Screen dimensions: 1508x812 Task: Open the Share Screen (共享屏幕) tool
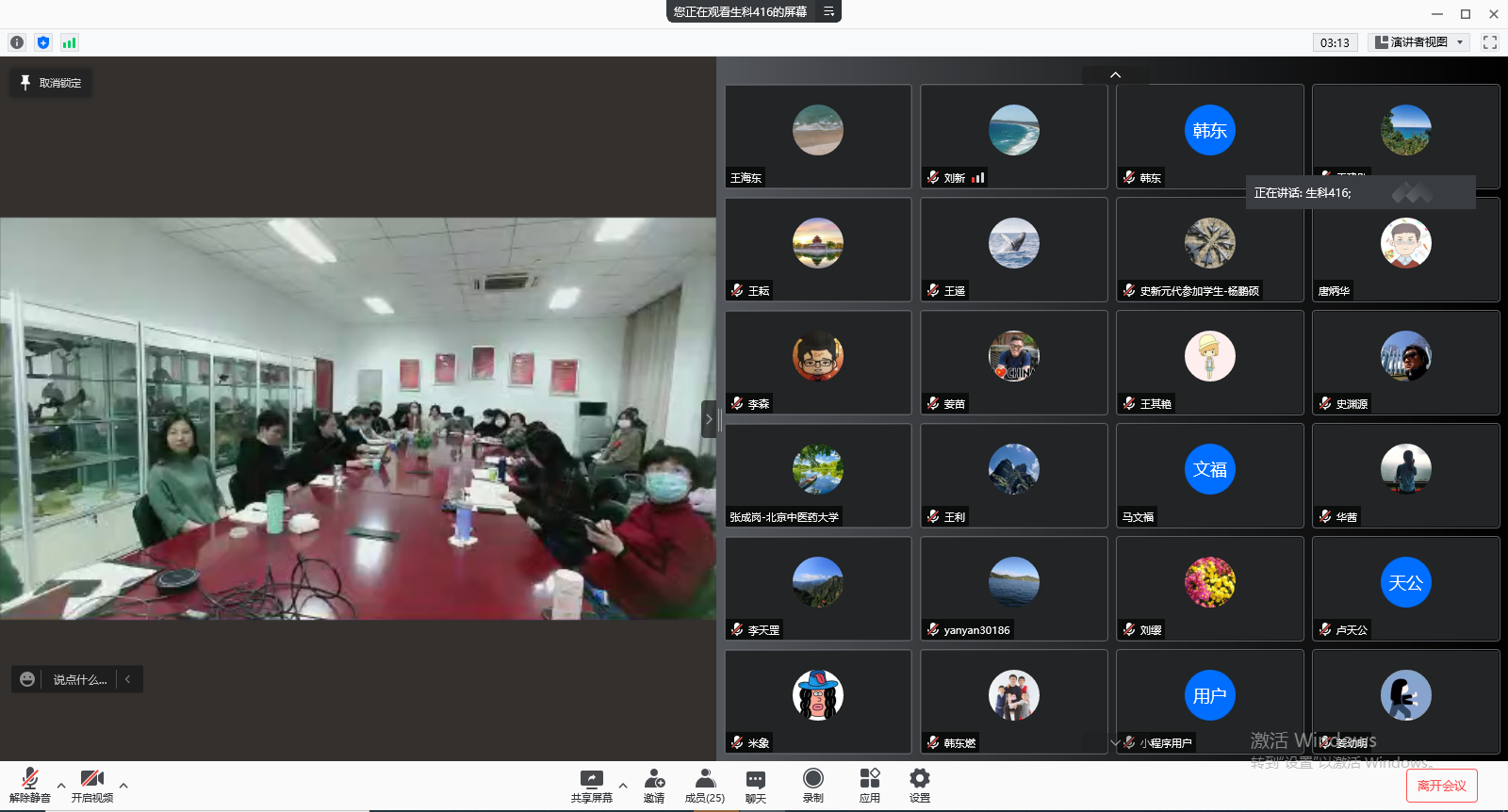pos(591,785)
